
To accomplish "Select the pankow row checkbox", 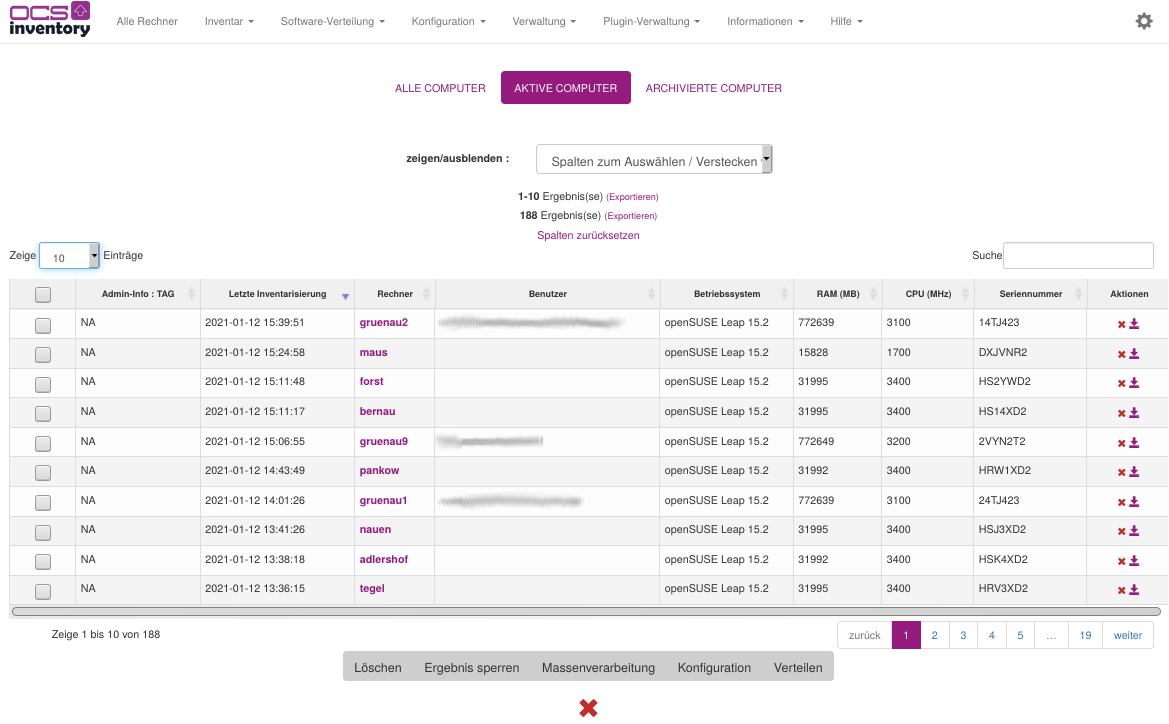I will tap(43, 472).
